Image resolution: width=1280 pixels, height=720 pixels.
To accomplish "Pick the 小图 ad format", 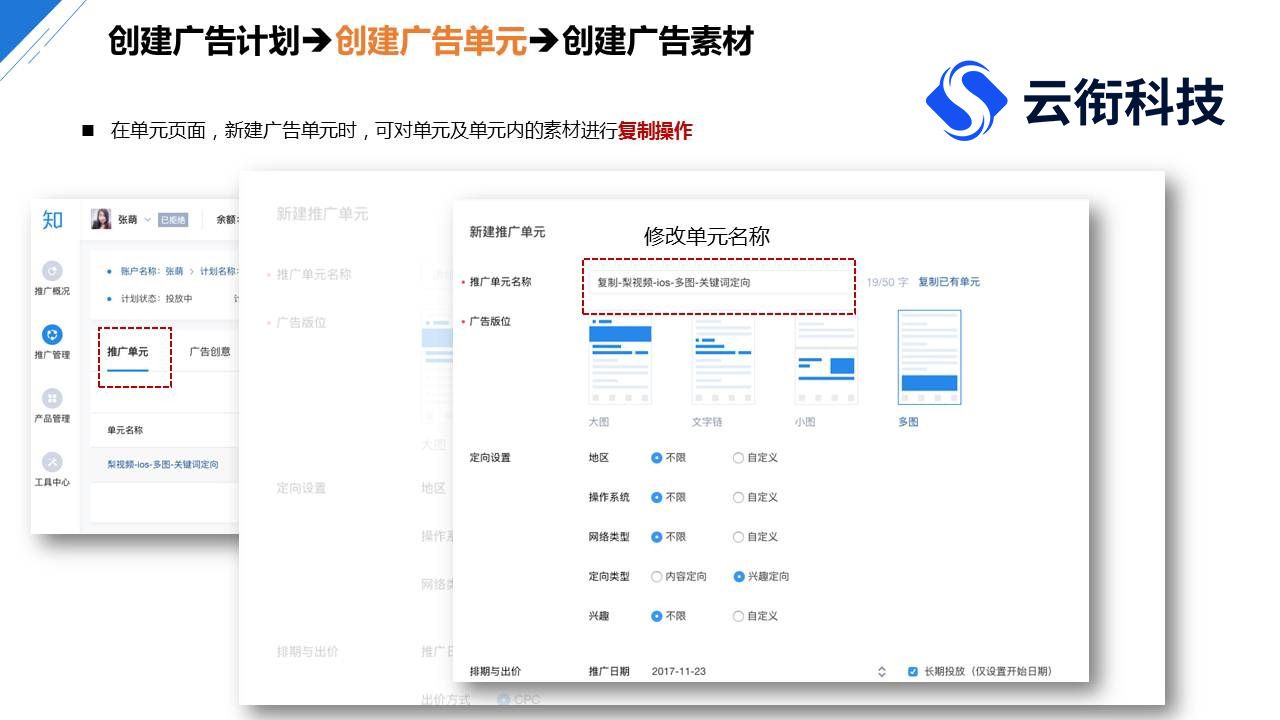I will pos(826,360).
